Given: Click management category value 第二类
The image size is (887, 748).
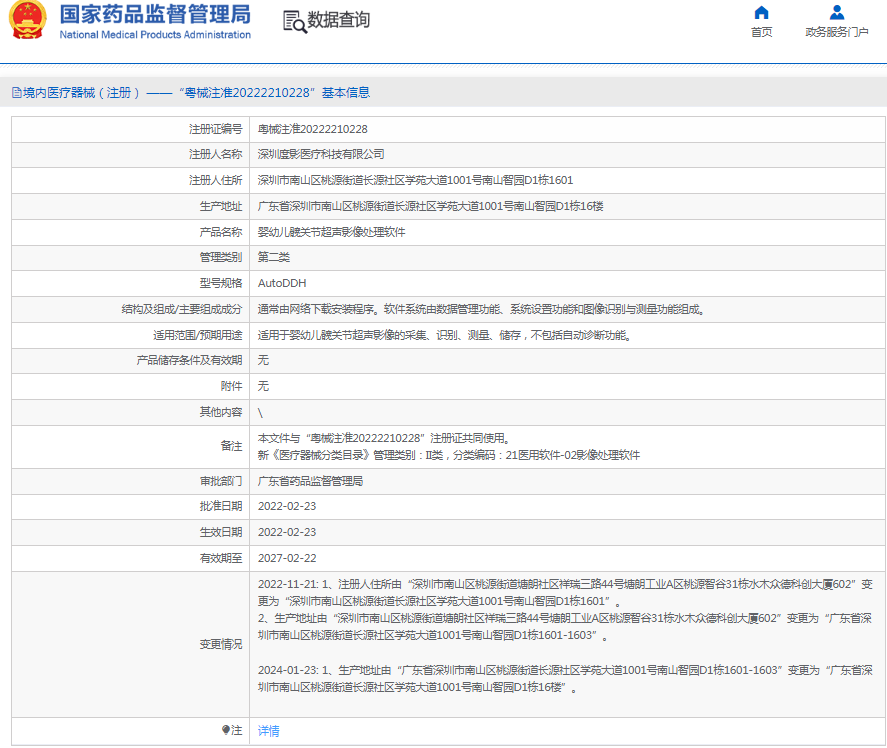Looking at the screenshot, I should [274, 257].
